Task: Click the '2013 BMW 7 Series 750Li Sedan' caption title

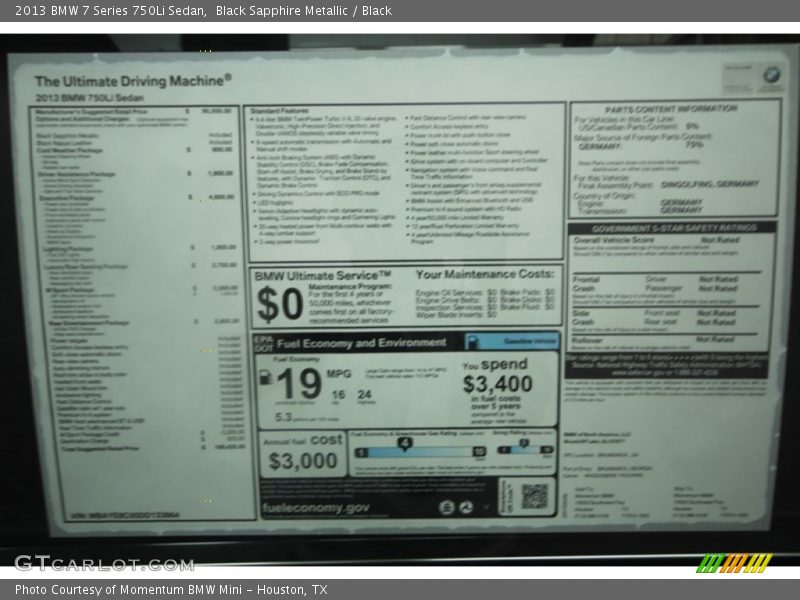Action: click(111, 11)
